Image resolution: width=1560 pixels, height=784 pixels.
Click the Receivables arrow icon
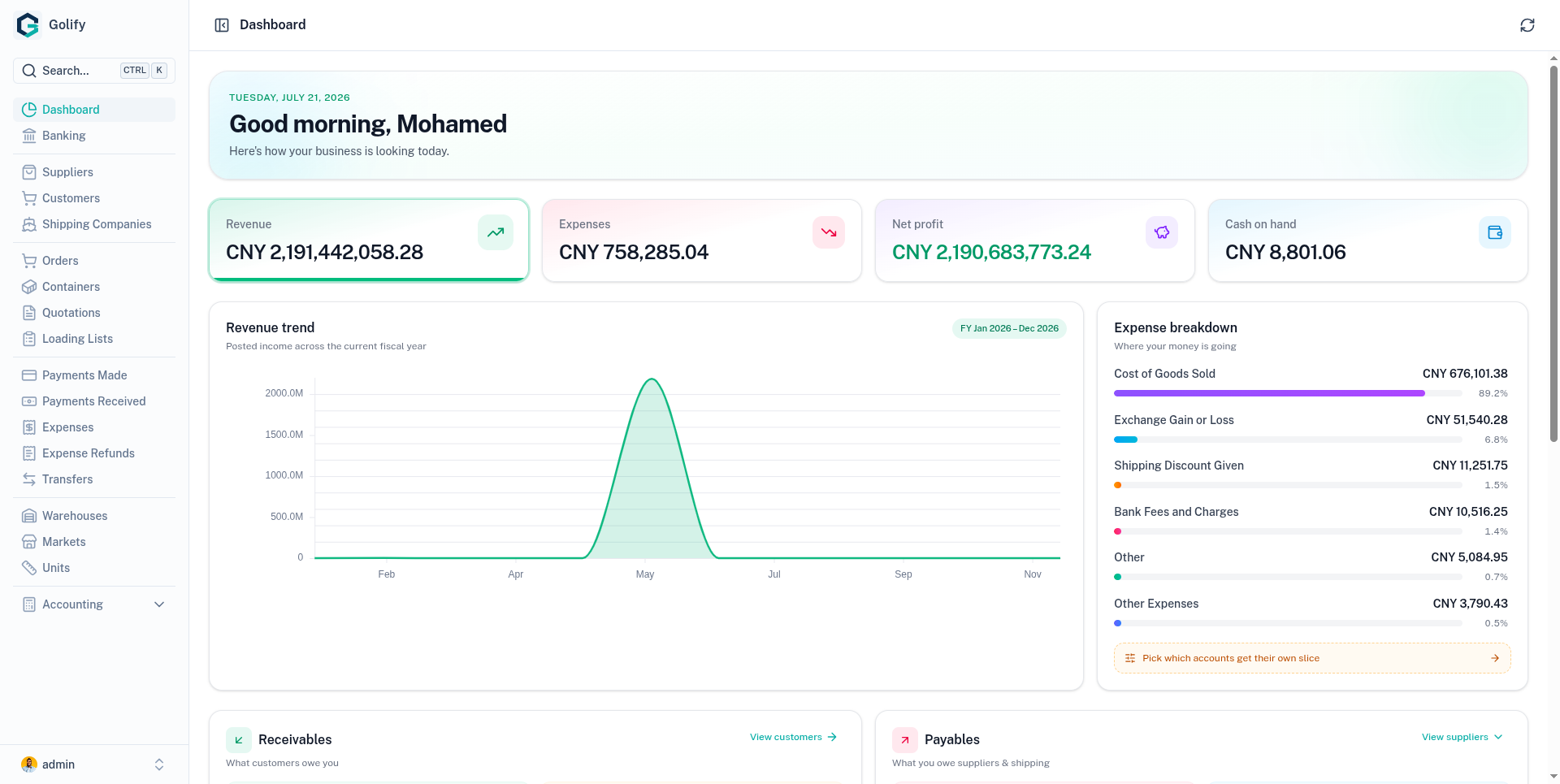click(x=239, y=740)
